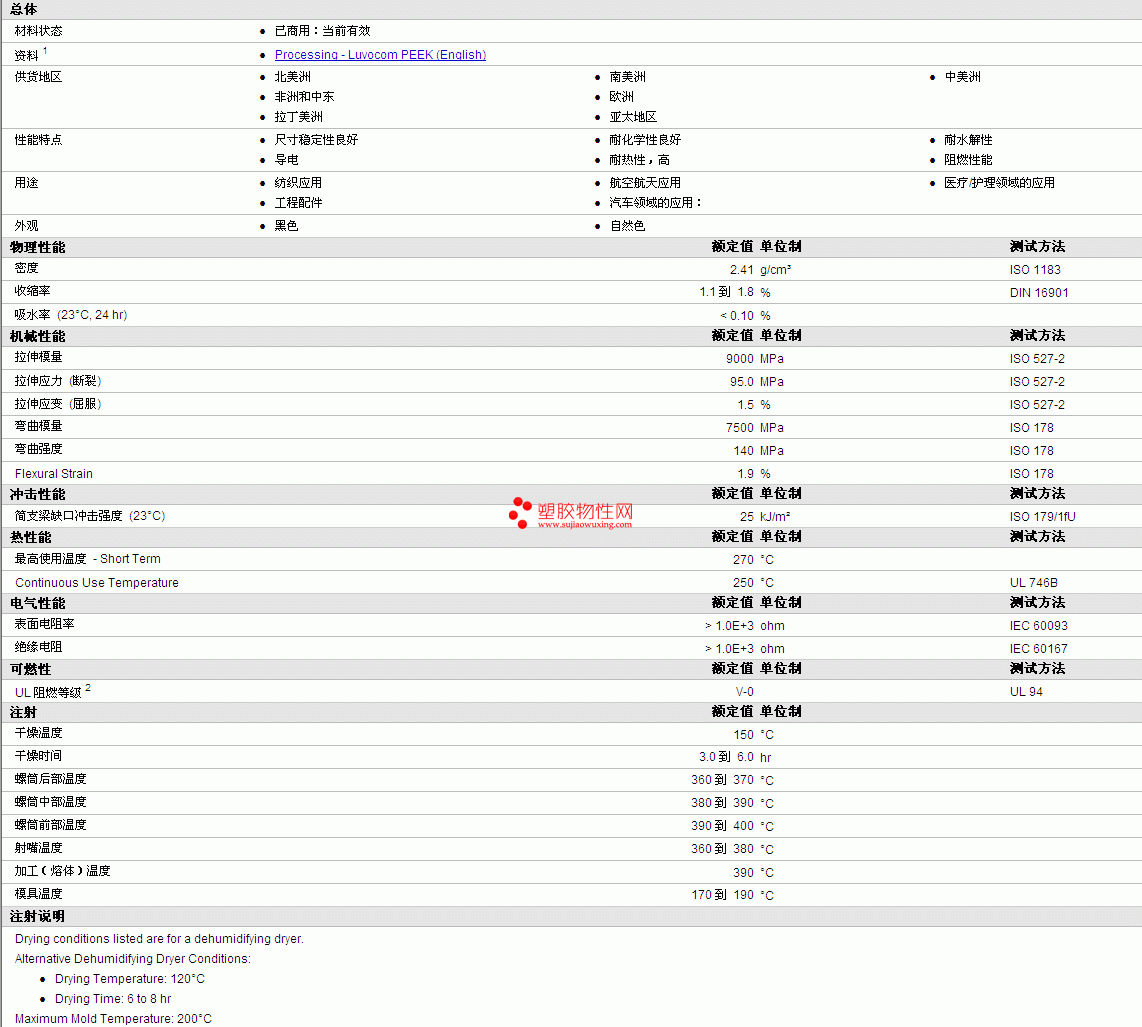Click the 阻燃性能 feature entry
The height and width of the screenshot is (1027, 1142).
(969, 160)
